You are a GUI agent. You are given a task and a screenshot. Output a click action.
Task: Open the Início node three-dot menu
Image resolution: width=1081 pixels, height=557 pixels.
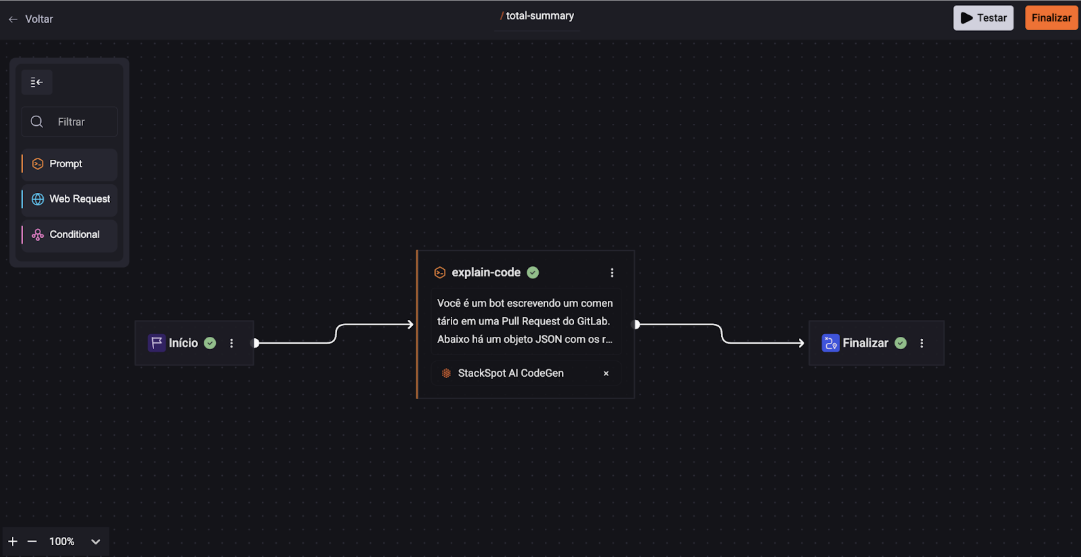click(x=232, y=343)
